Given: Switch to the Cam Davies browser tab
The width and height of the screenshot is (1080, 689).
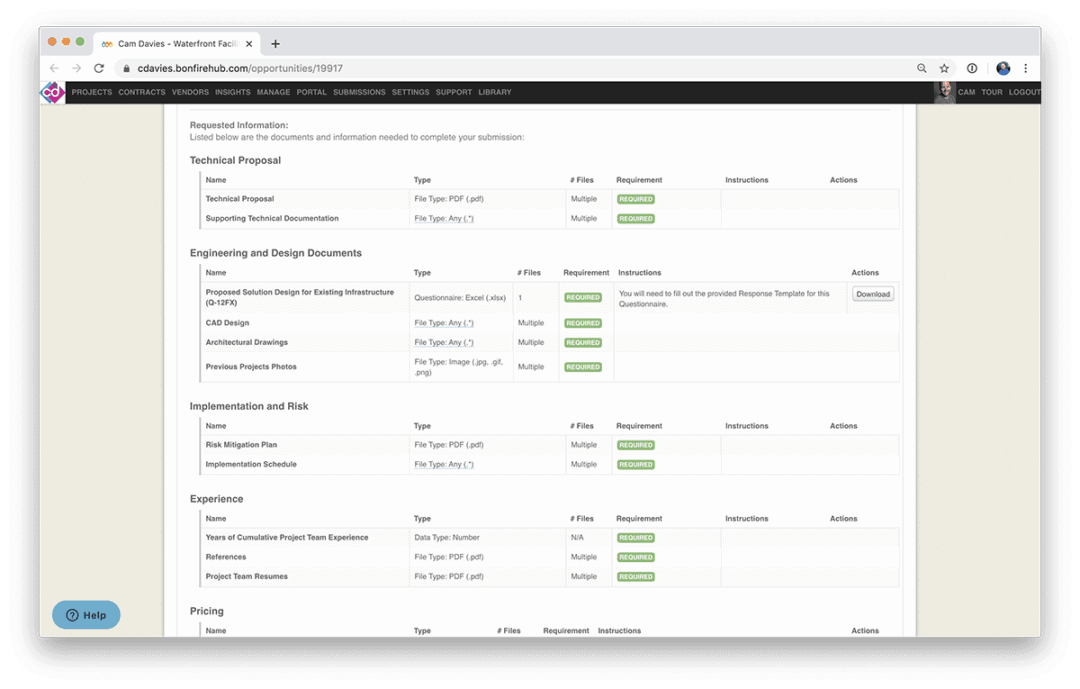Looking at the screenshot, I should pos(170,43).
